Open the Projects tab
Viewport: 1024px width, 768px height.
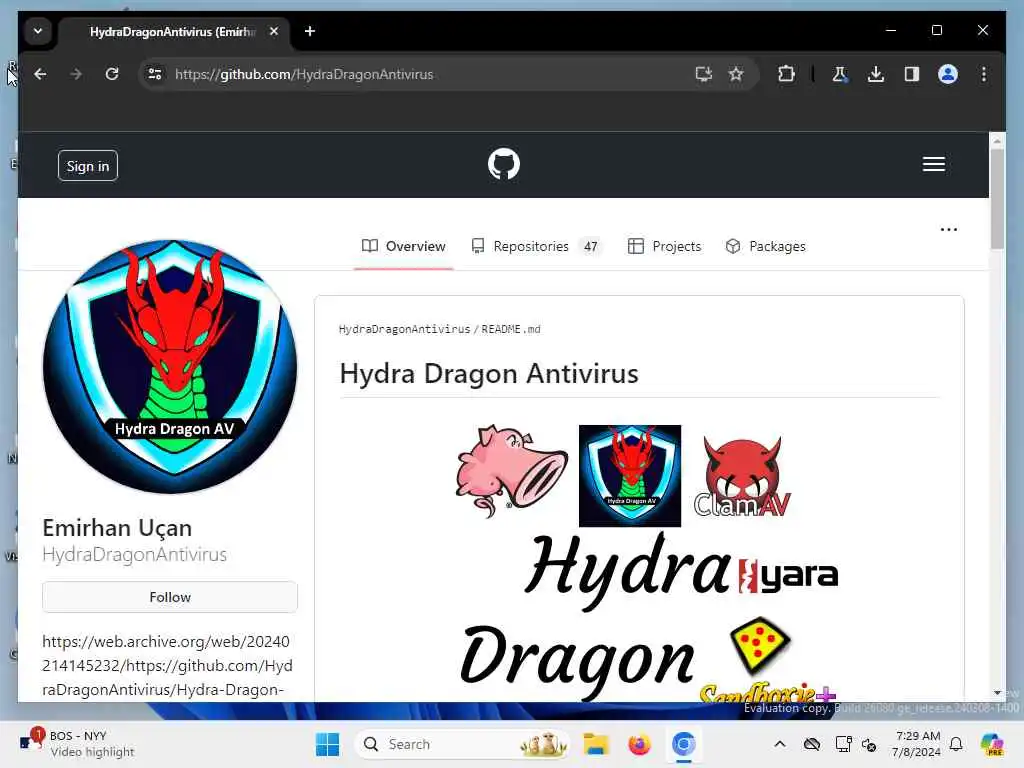coord(664,246)
